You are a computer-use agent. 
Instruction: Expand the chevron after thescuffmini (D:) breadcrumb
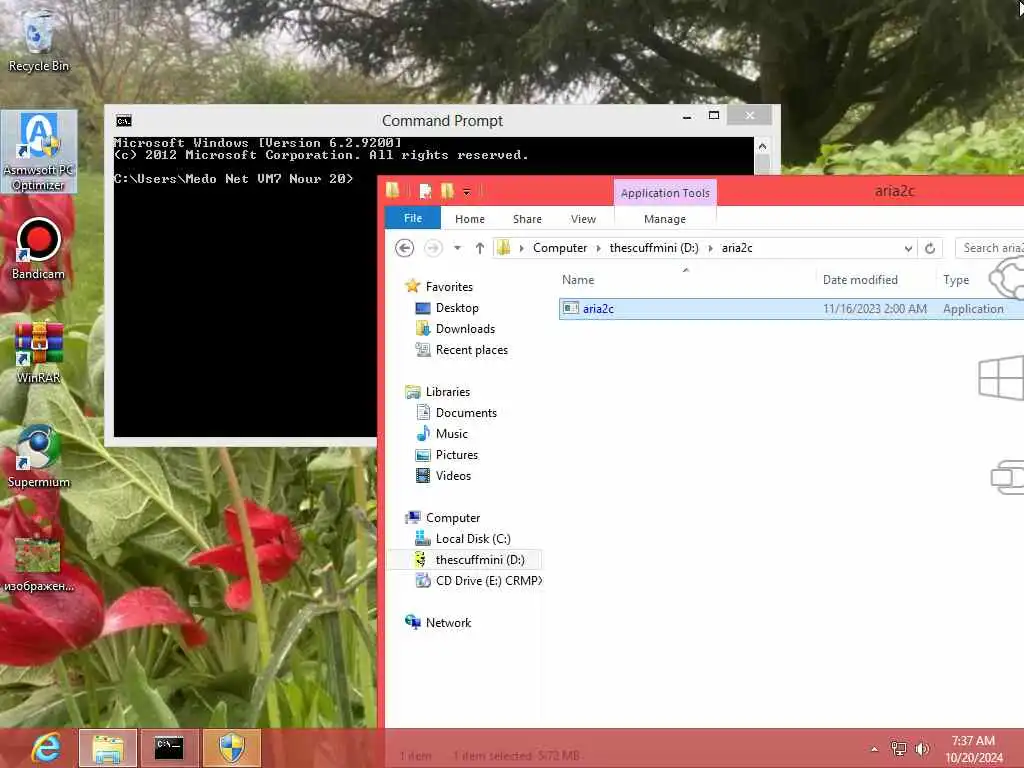point(710,248)
